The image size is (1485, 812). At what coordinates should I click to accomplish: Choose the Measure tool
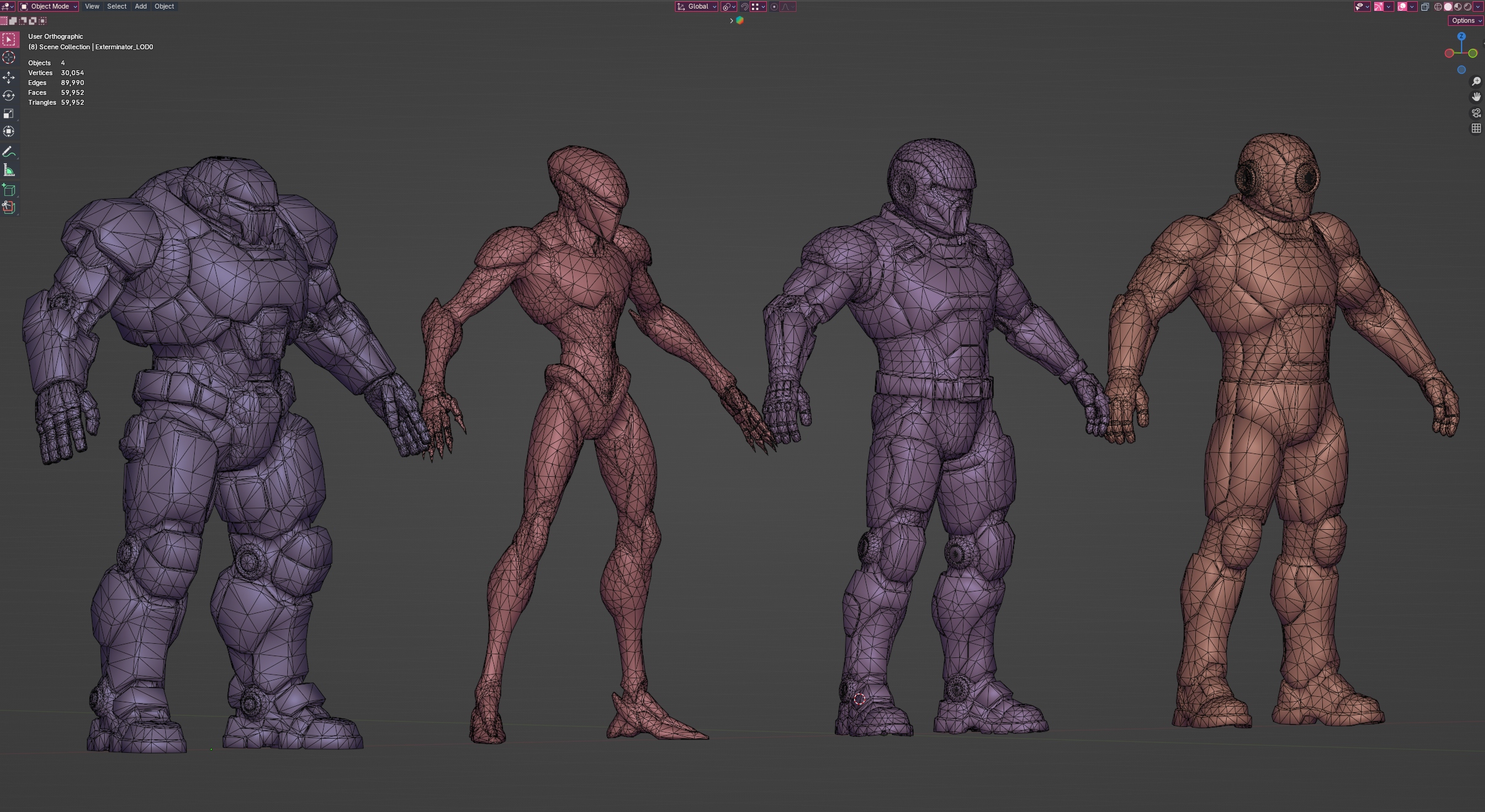tap(9, 170)
